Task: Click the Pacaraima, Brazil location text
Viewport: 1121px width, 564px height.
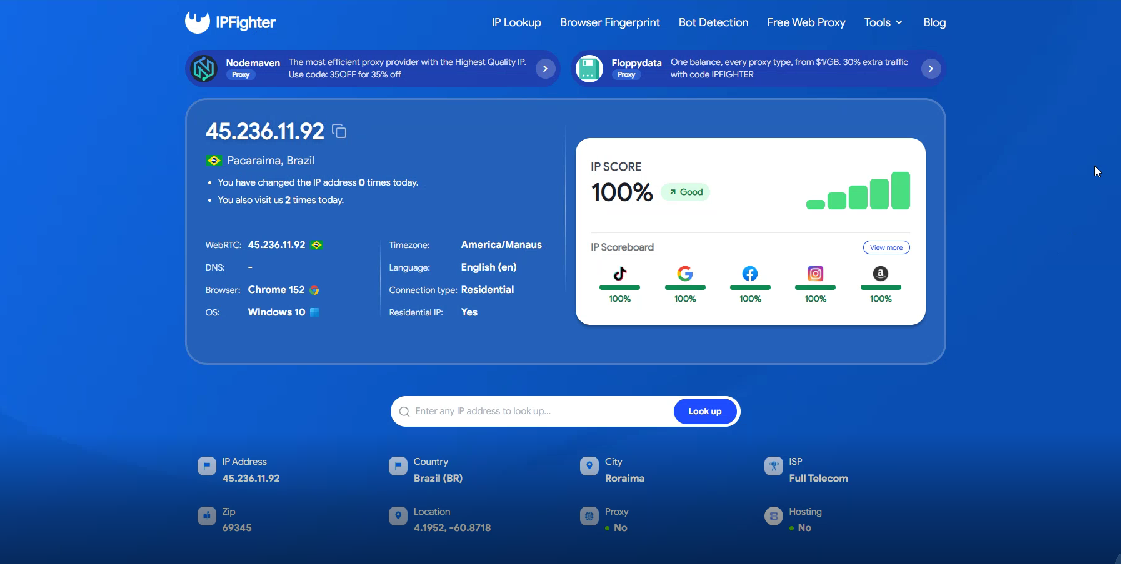Action: pos(271,161)
